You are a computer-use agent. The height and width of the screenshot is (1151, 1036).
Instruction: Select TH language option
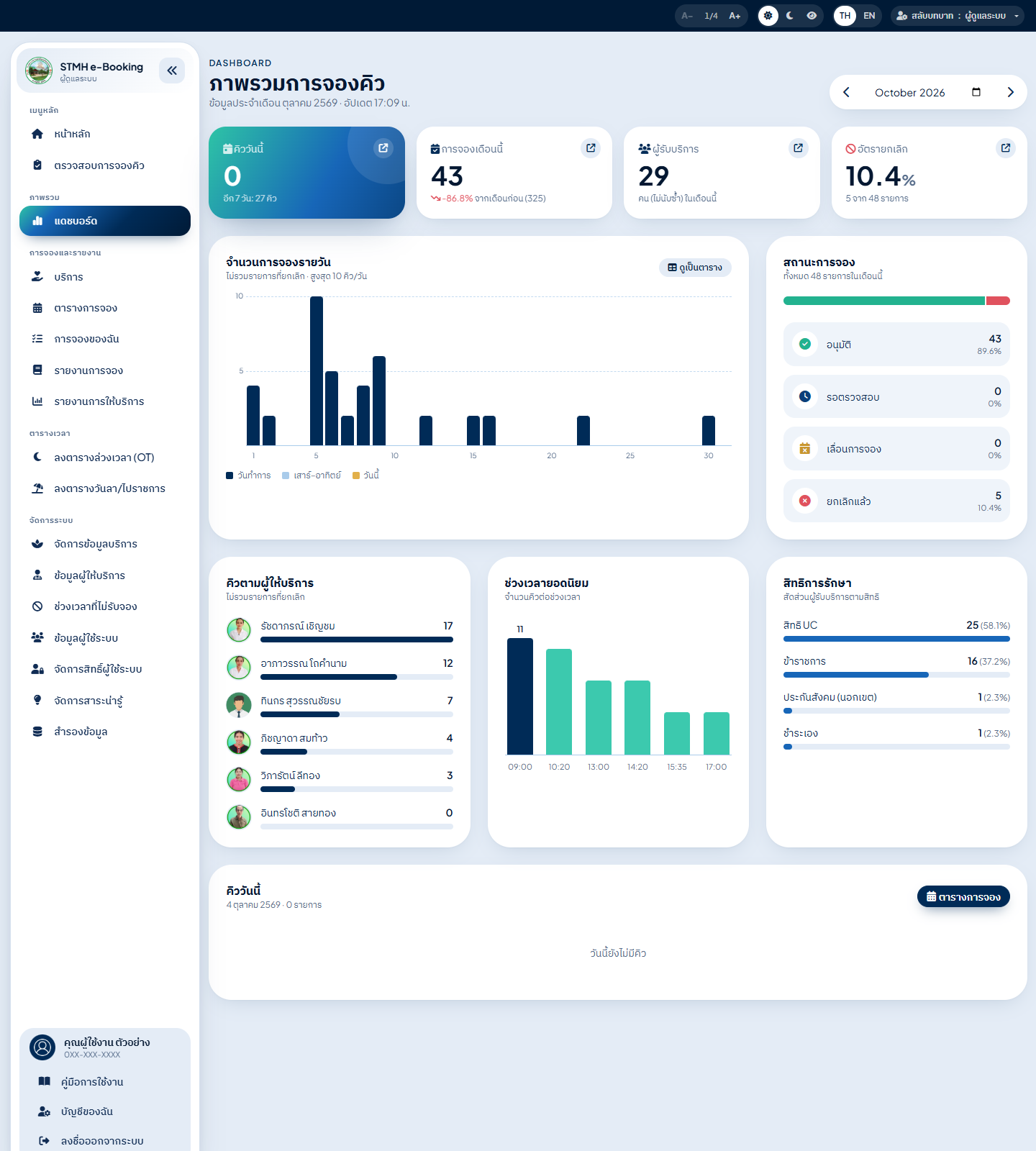(845, 16)
